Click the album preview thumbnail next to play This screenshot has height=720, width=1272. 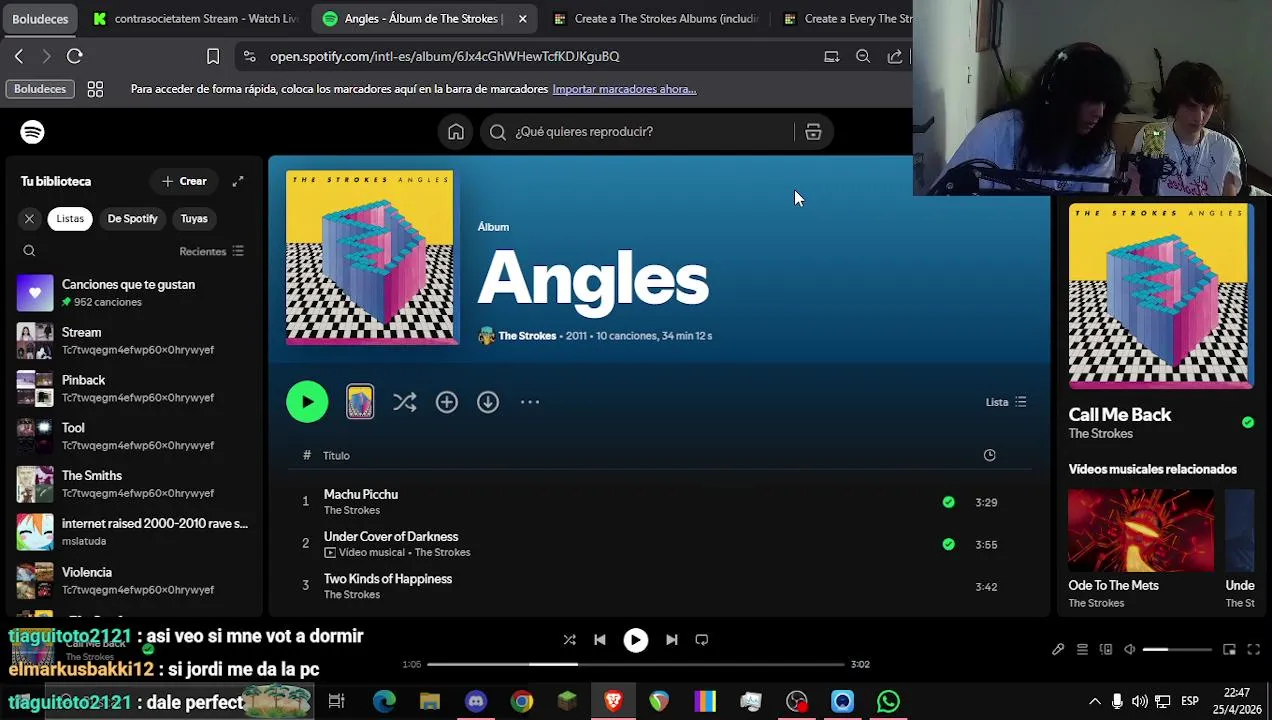click(x=360, y=402)
